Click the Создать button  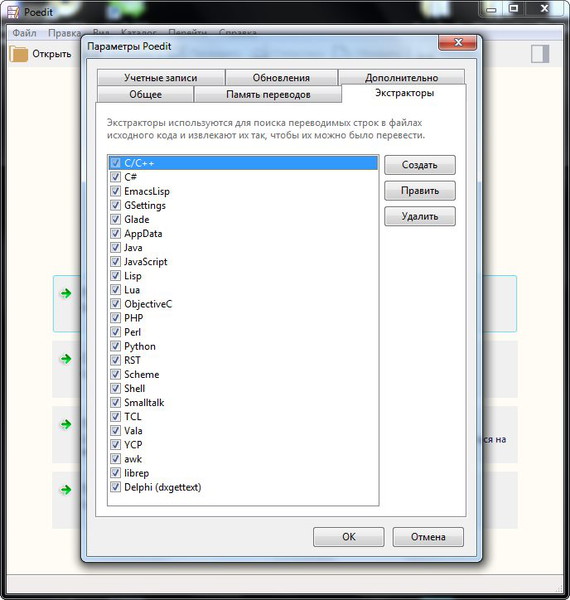420,165
